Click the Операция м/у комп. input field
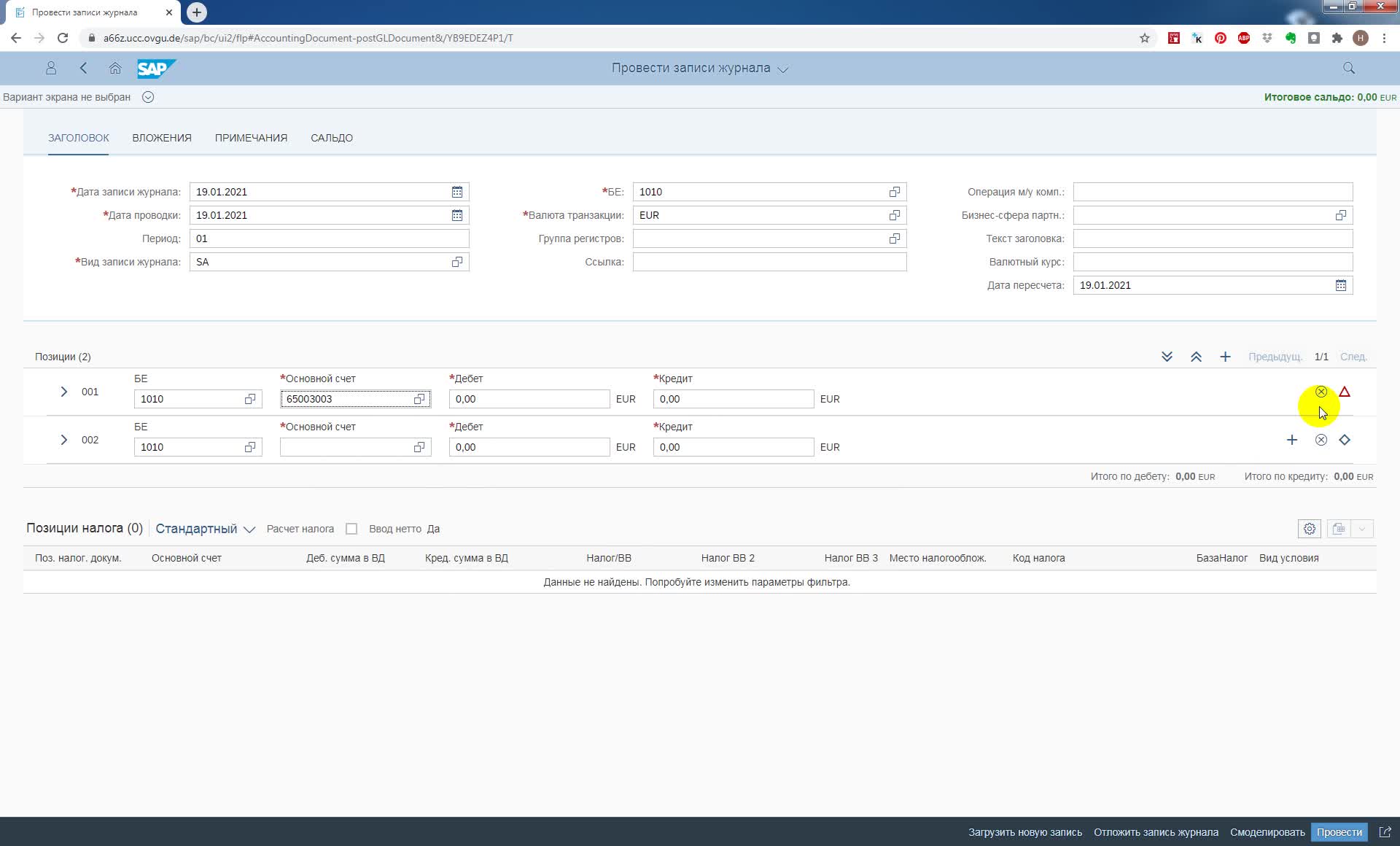Image resolution: width=1400 pixels, height=846 pixels. coord(1213,192)
